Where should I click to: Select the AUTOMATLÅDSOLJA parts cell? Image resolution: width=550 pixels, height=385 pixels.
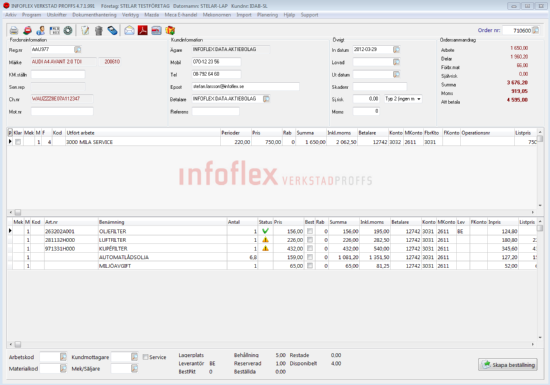162,257
